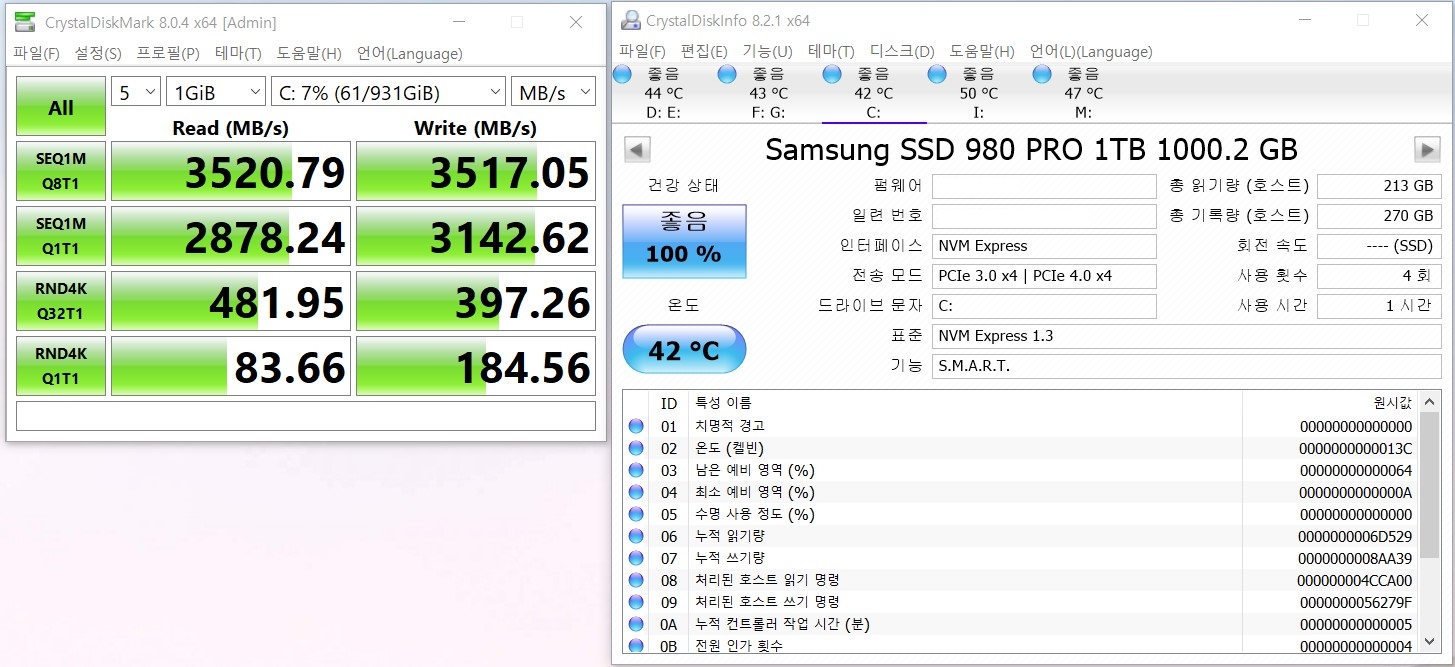
Task: Click status orb for 09 처리된 호스트 쓰기 명령
Action: [x=636, y=602]
